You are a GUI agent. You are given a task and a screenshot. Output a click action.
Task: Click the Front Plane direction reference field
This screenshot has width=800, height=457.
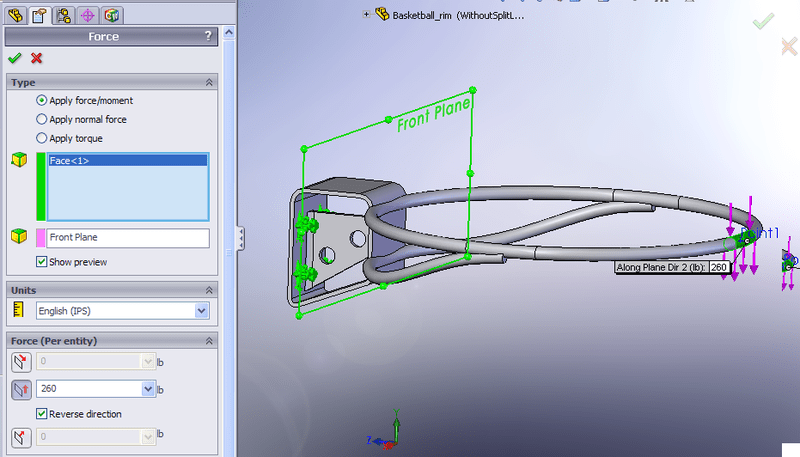pyautogui.click(x=122, y=238)
